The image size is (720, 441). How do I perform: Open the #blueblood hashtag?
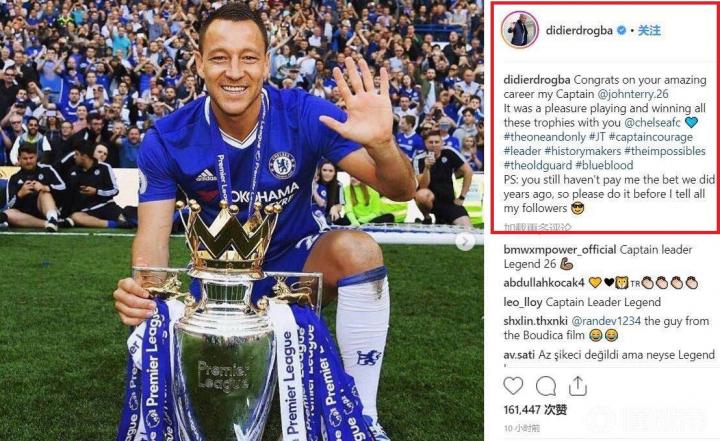pos(604,165)
